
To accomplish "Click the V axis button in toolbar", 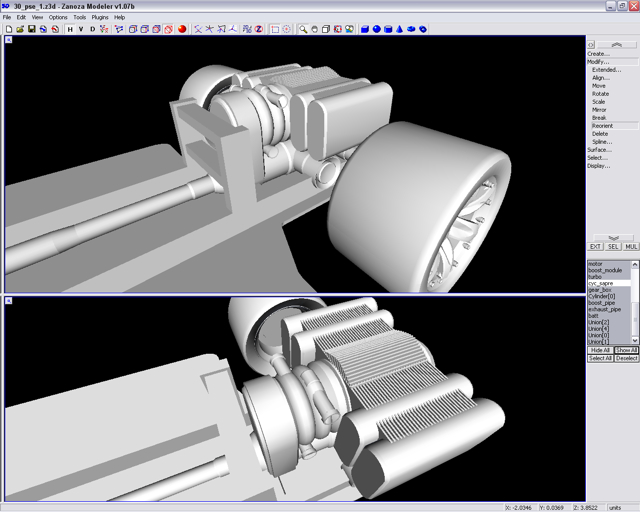I will 81,29.
